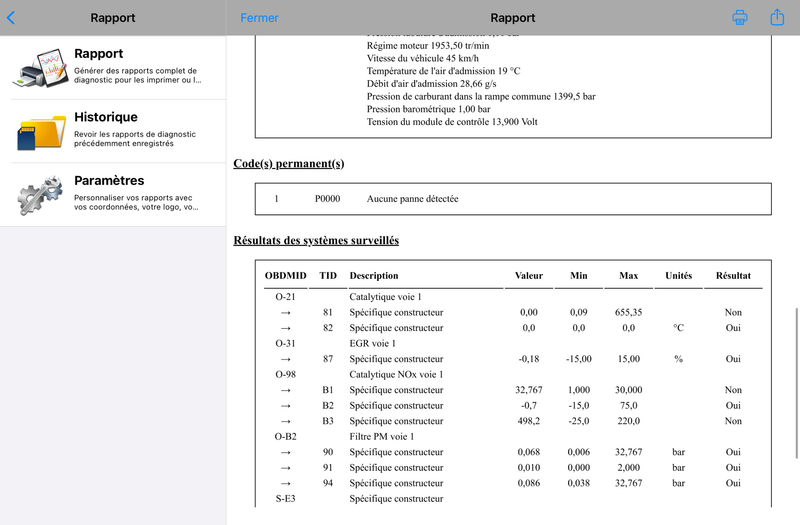Click the Paramètres gears icon

(x=40, y=195)
